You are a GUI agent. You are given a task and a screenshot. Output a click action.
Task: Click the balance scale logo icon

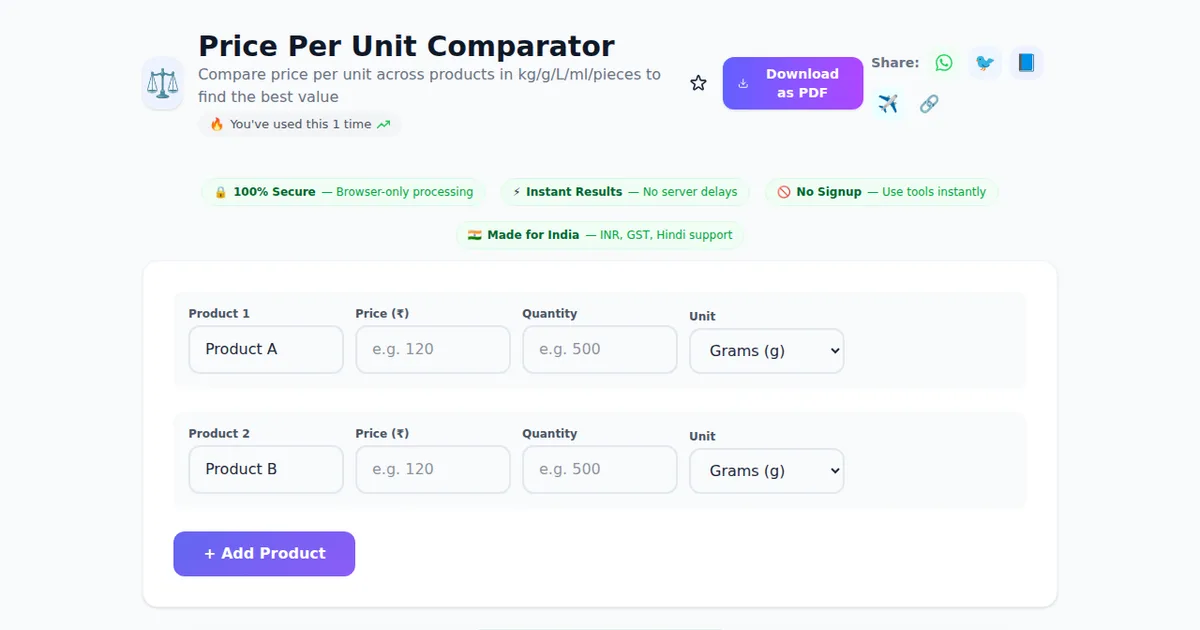tap(162, 83)
